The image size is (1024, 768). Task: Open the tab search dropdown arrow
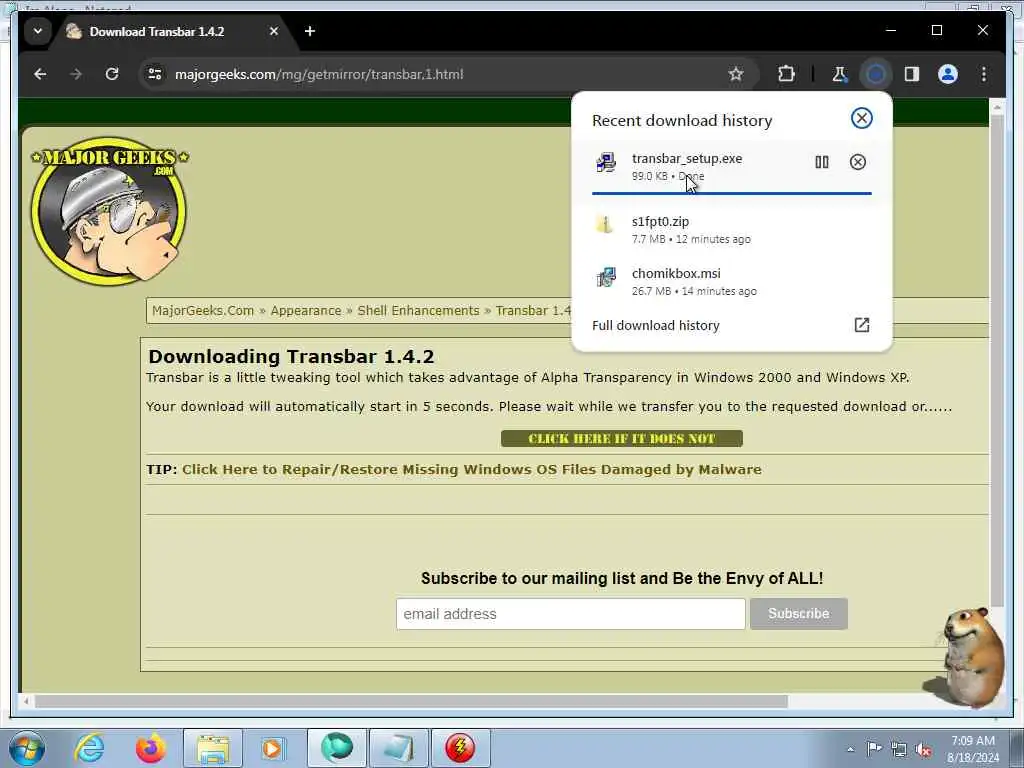pos(38,31)
